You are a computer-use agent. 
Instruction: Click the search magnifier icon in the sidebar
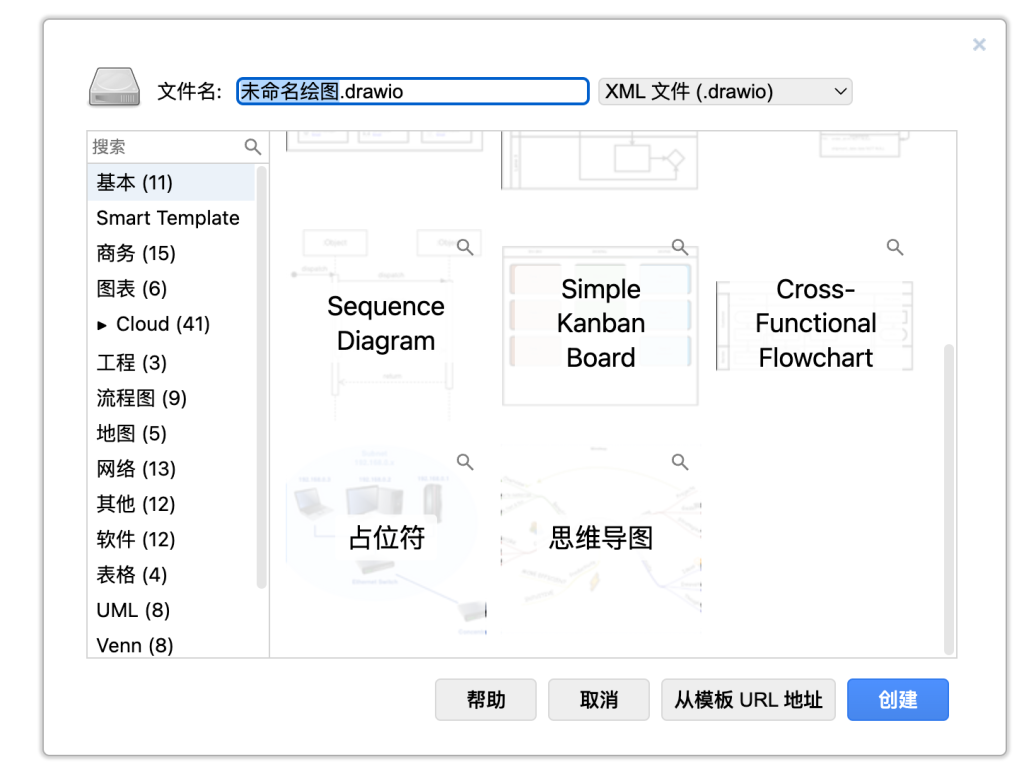253,147
